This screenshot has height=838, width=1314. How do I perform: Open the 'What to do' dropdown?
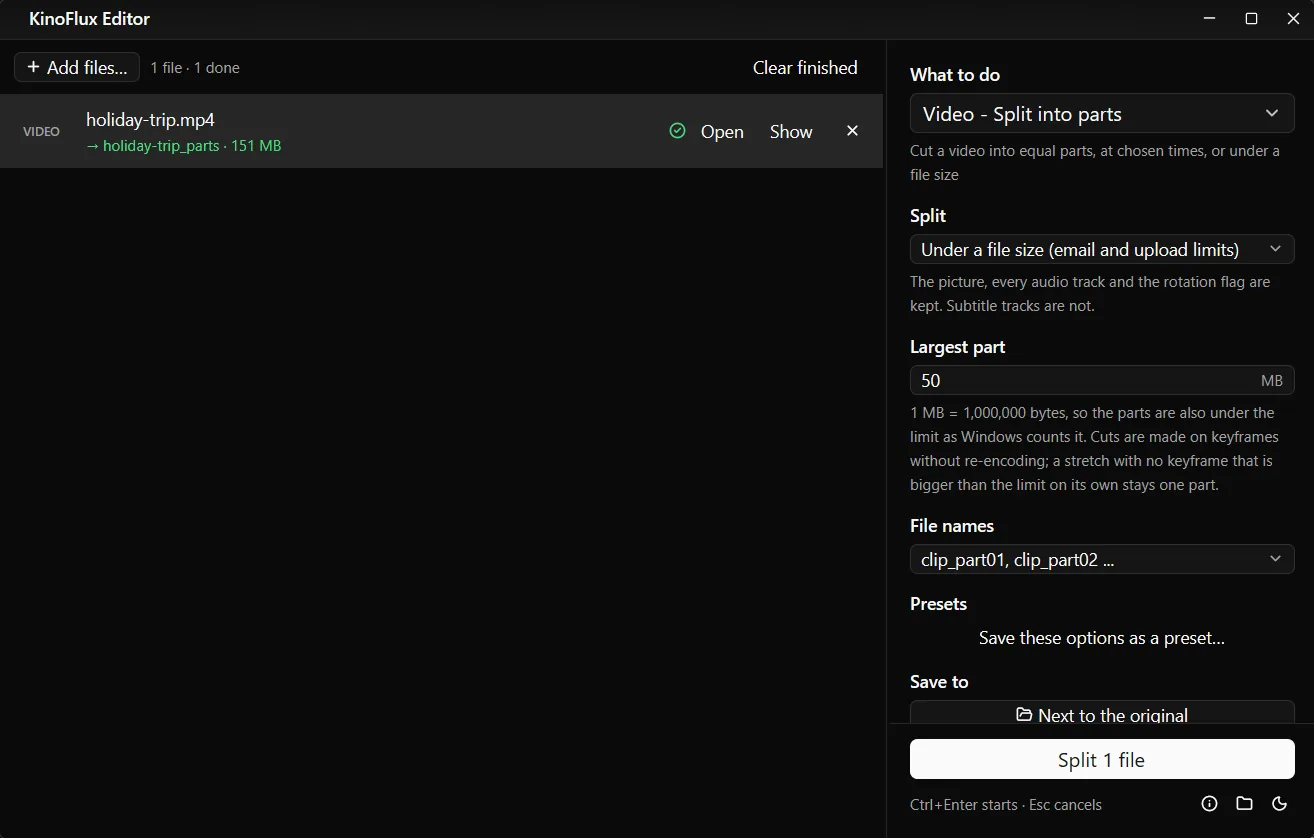click(x=1102, y=114)
